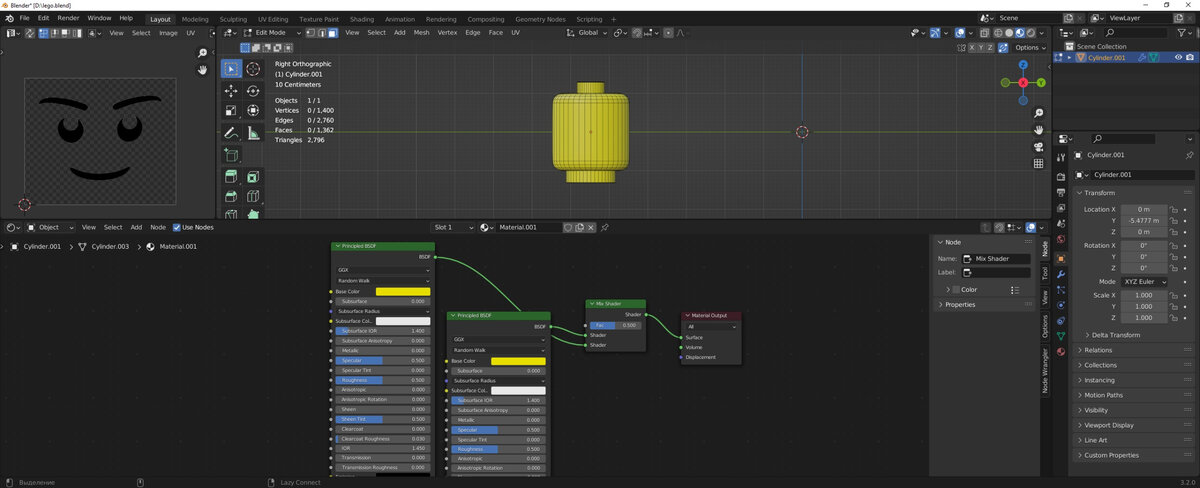
Task: Expand the Delta Transform section
Action: pos(1116,335)
